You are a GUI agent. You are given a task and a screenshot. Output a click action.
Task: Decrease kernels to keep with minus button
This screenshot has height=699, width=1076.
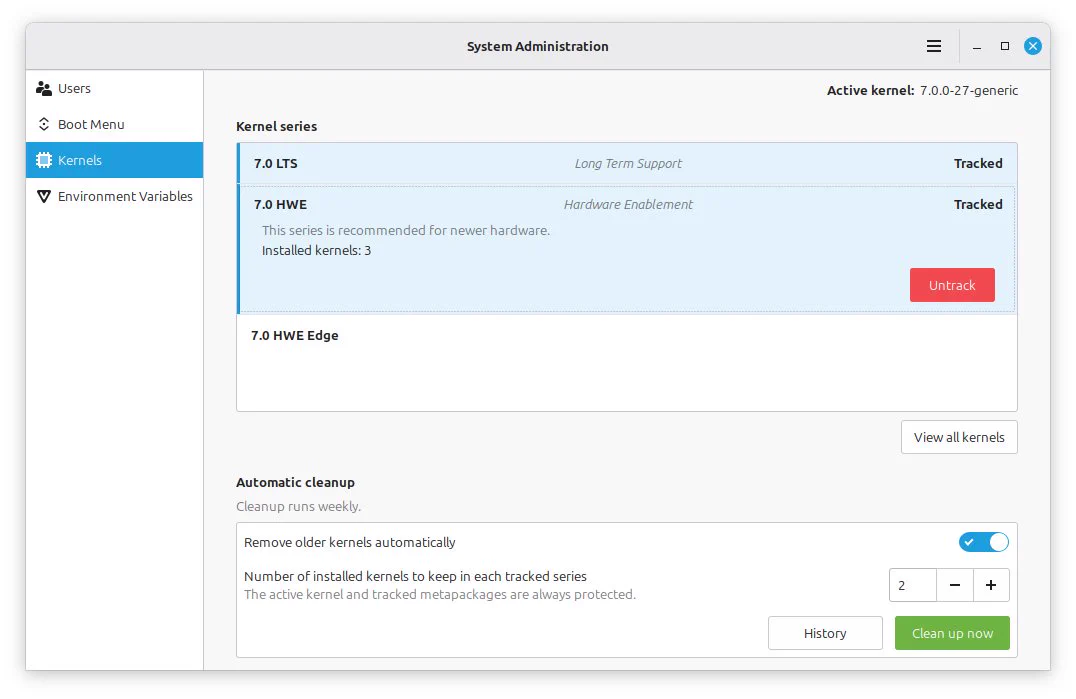[x=955, y=585]
